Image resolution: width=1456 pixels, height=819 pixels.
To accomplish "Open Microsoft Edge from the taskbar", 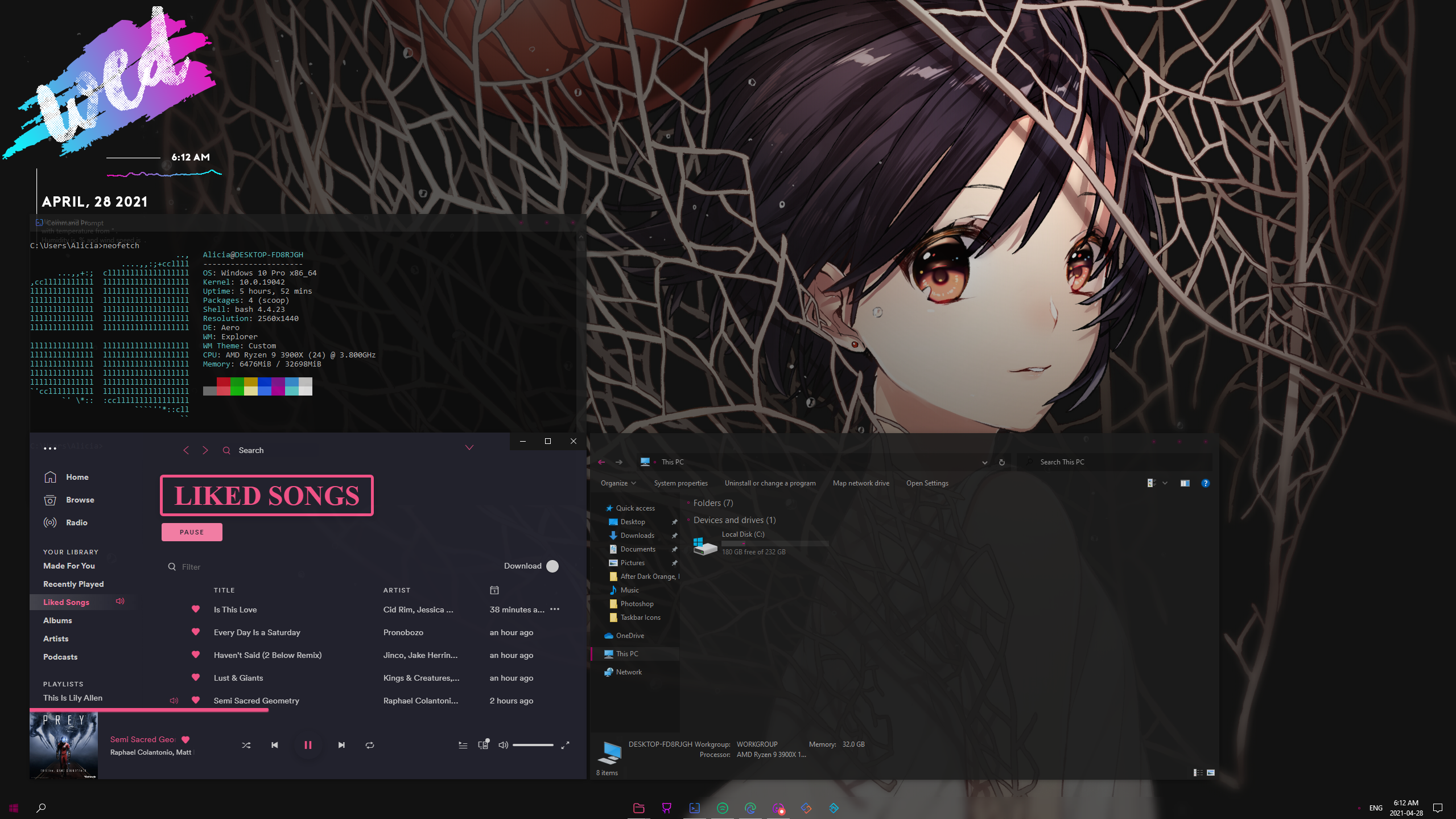I will coord(750,808).
